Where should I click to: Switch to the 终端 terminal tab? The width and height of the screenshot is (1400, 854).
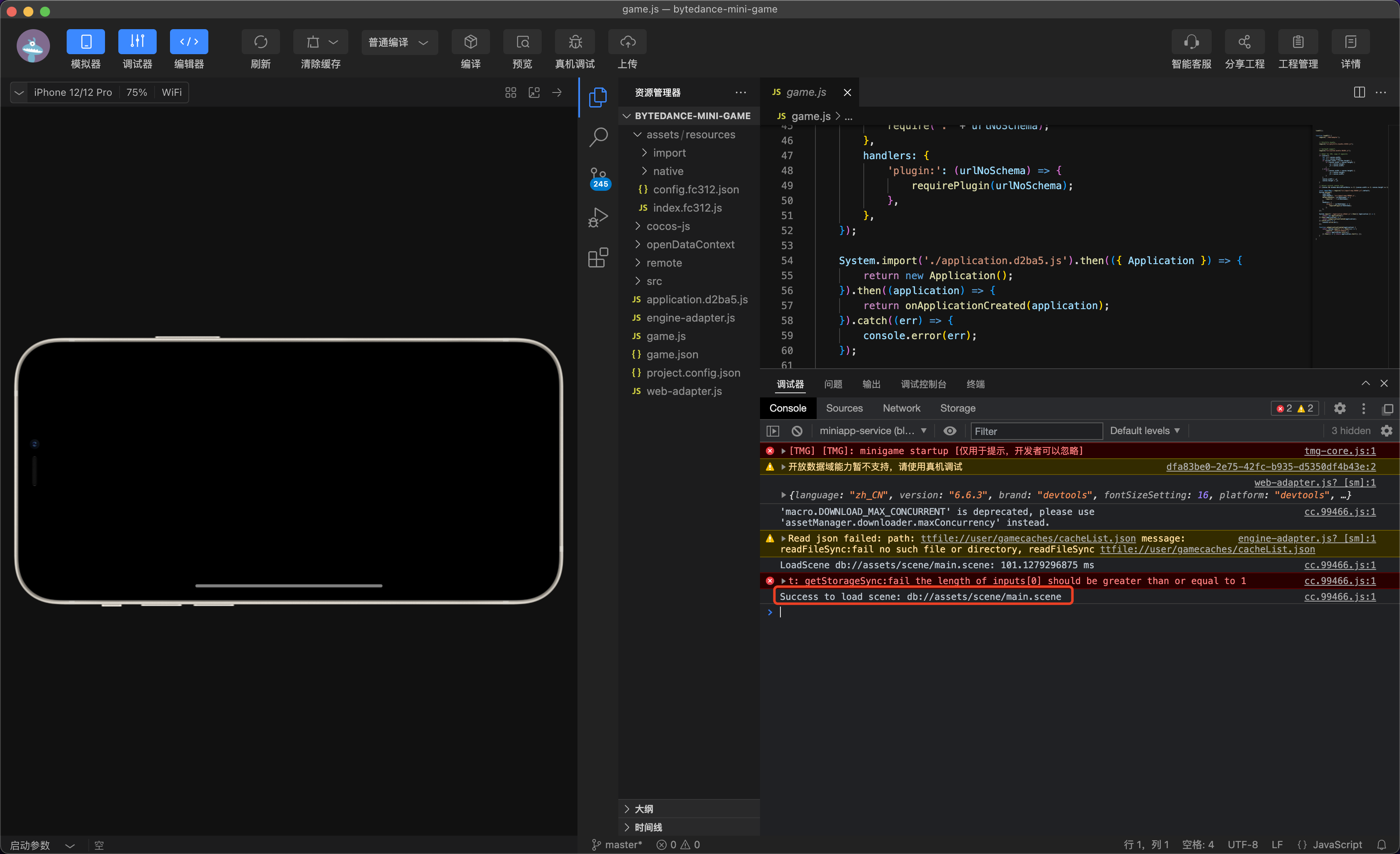click(x=975, y=384)
